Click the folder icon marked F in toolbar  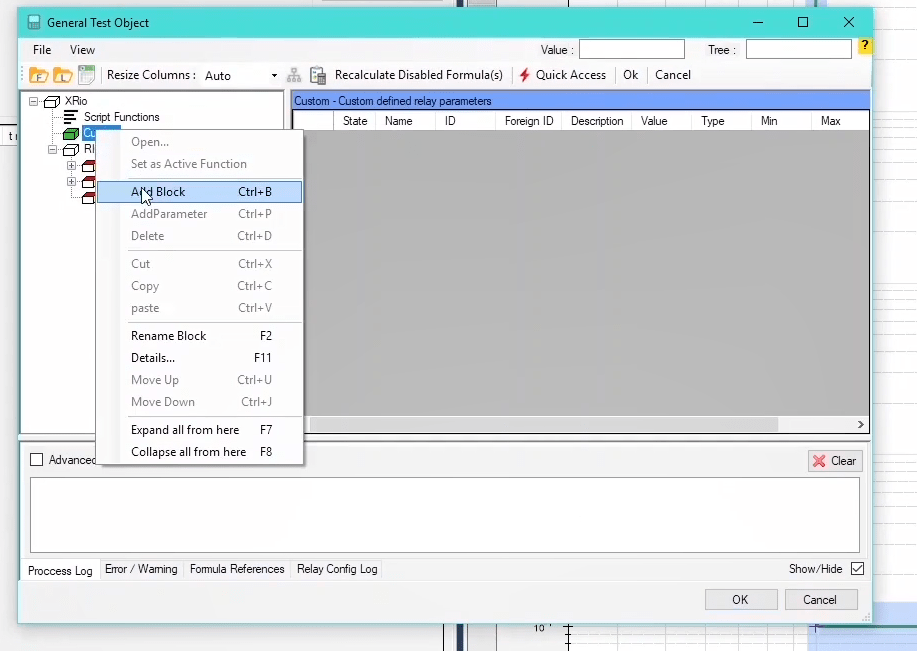(x=38, y=75)
